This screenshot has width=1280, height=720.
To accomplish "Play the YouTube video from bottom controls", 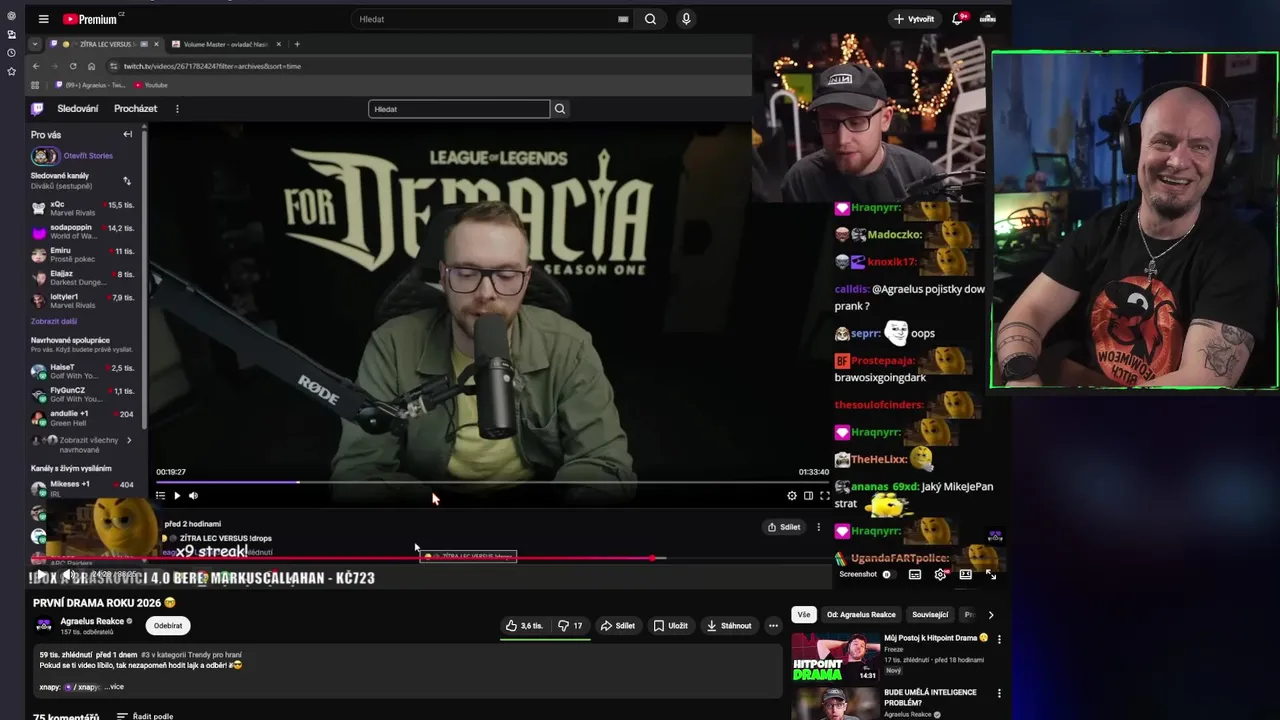I will tap(41, 575).
